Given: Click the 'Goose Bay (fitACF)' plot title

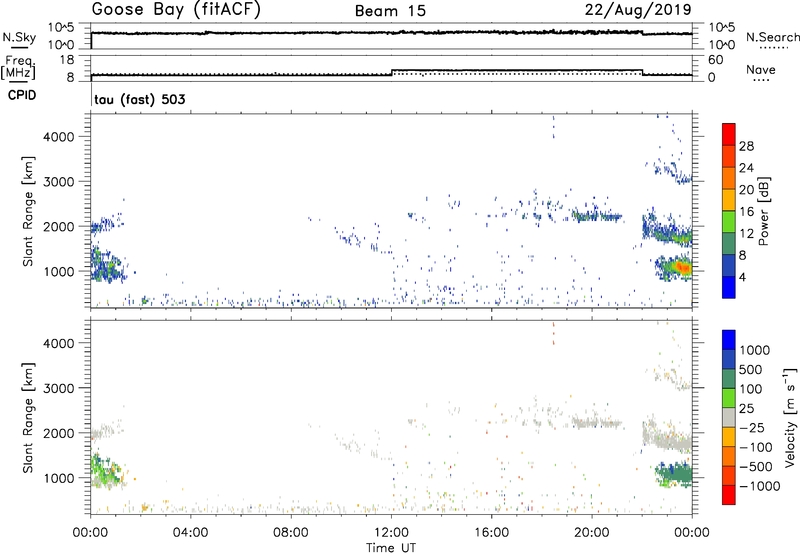Looking at the screenshot, I should [176, 9].
